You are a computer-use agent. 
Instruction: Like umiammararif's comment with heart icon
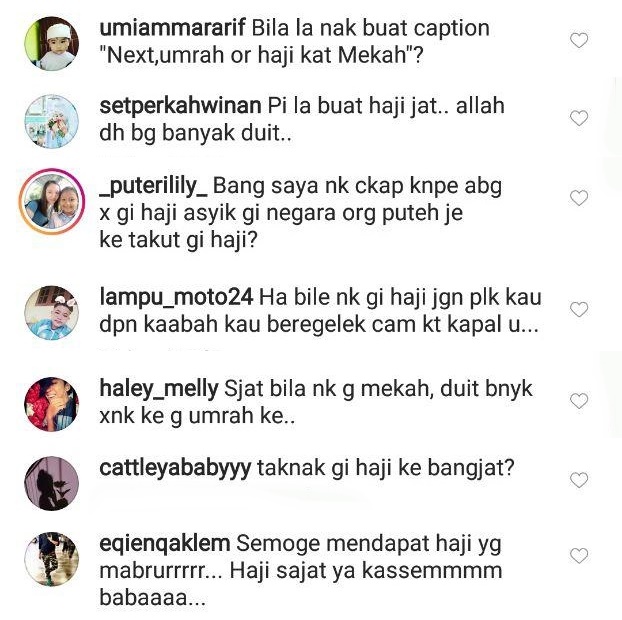tap(579, 40)
